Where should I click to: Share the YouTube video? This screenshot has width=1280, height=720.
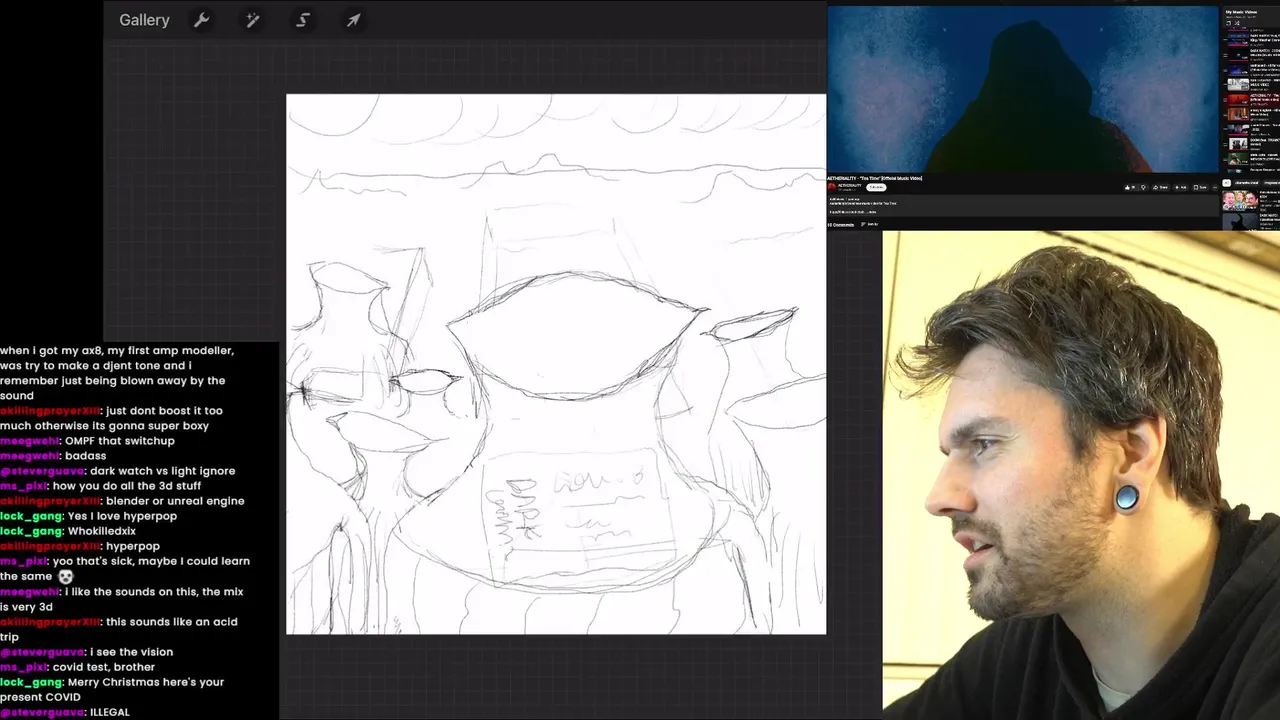(x=1160, y=188)
